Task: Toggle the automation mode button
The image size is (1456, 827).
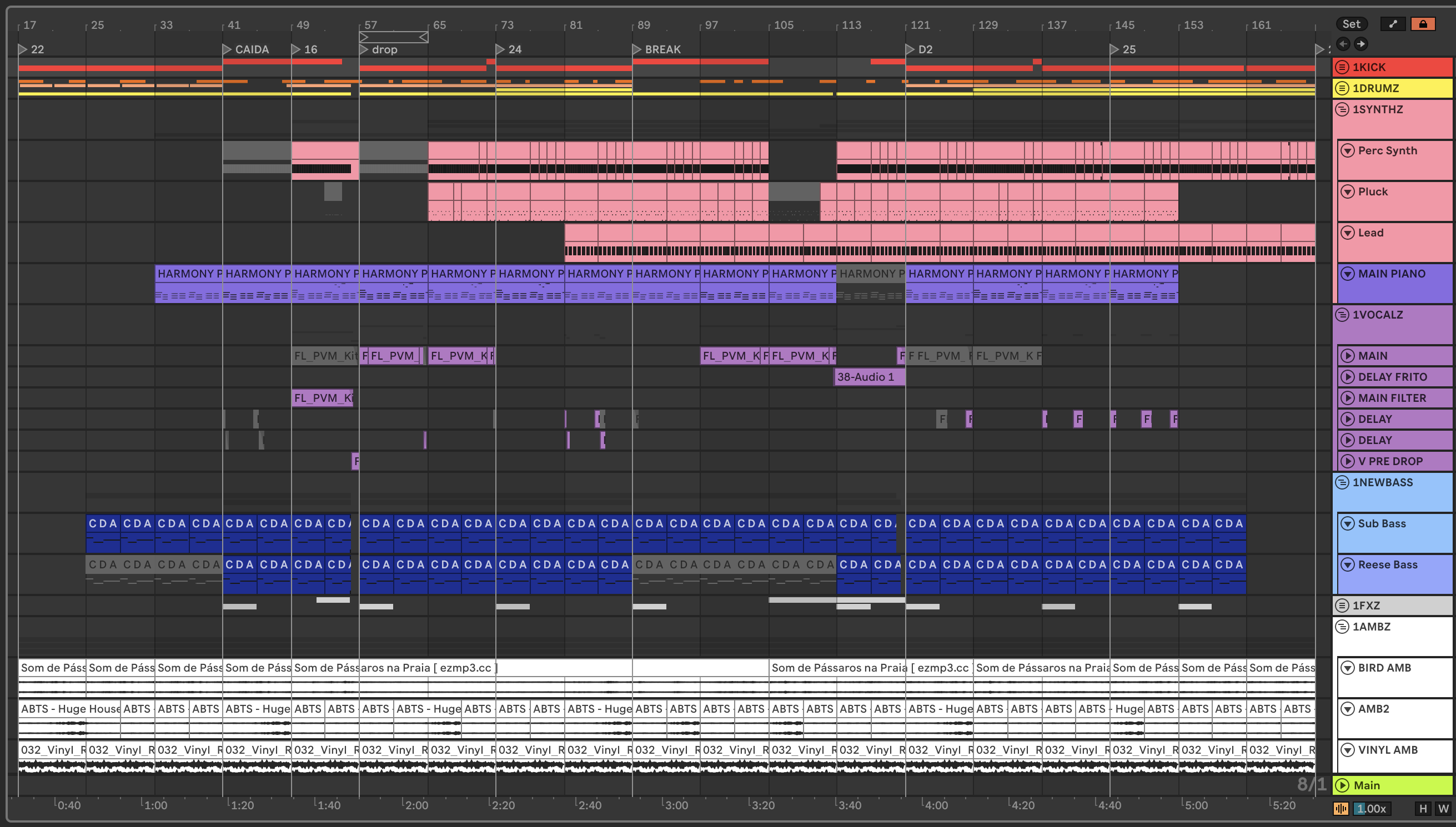Action: coord(1392,24)
